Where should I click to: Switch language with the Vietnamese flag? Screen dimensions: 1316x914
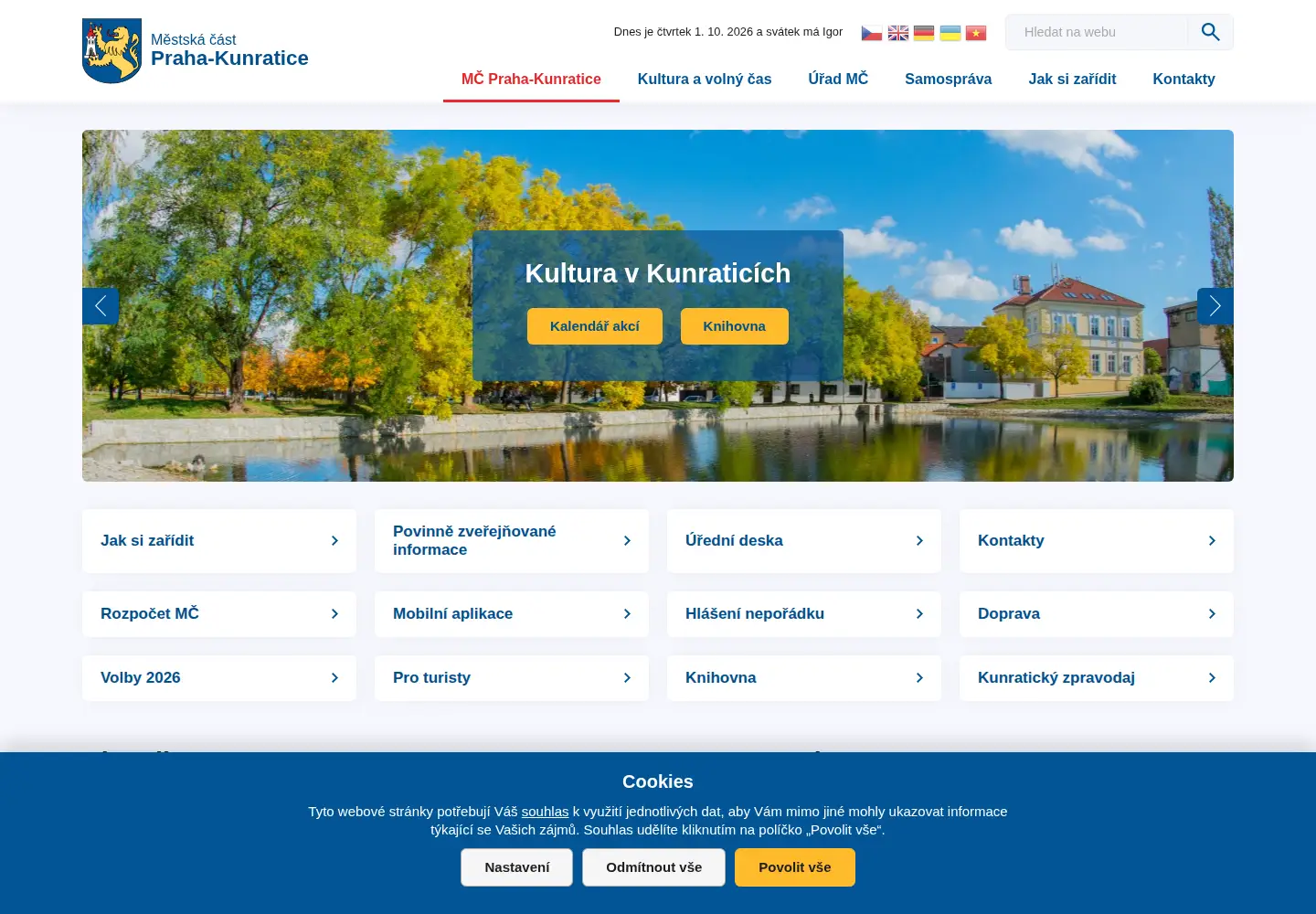pos(976,33)
